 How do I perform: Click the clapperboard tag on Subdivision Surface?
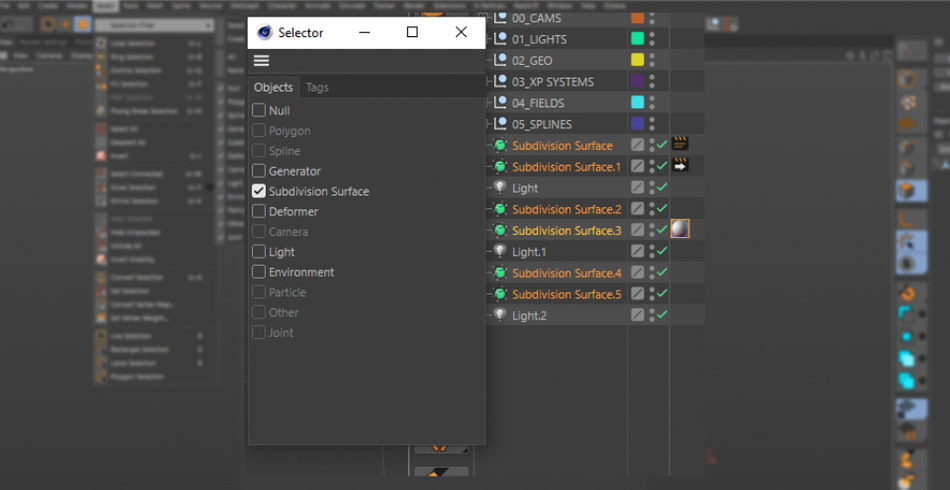[680, 144]
